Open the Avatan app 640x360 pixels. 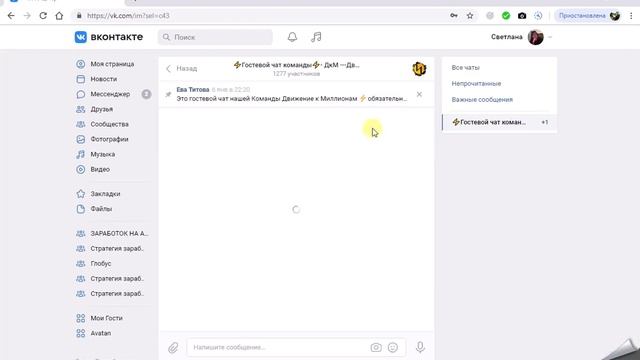(93, 333)
